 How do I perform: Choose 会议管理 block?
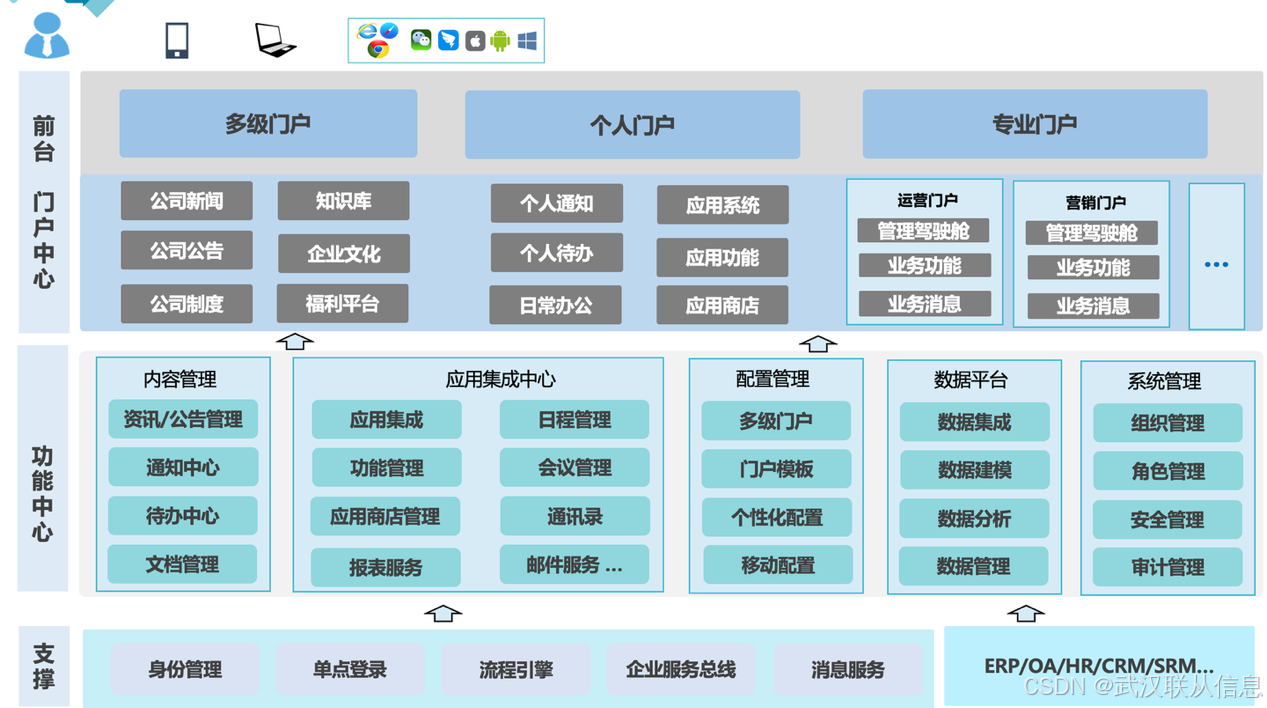574,467
